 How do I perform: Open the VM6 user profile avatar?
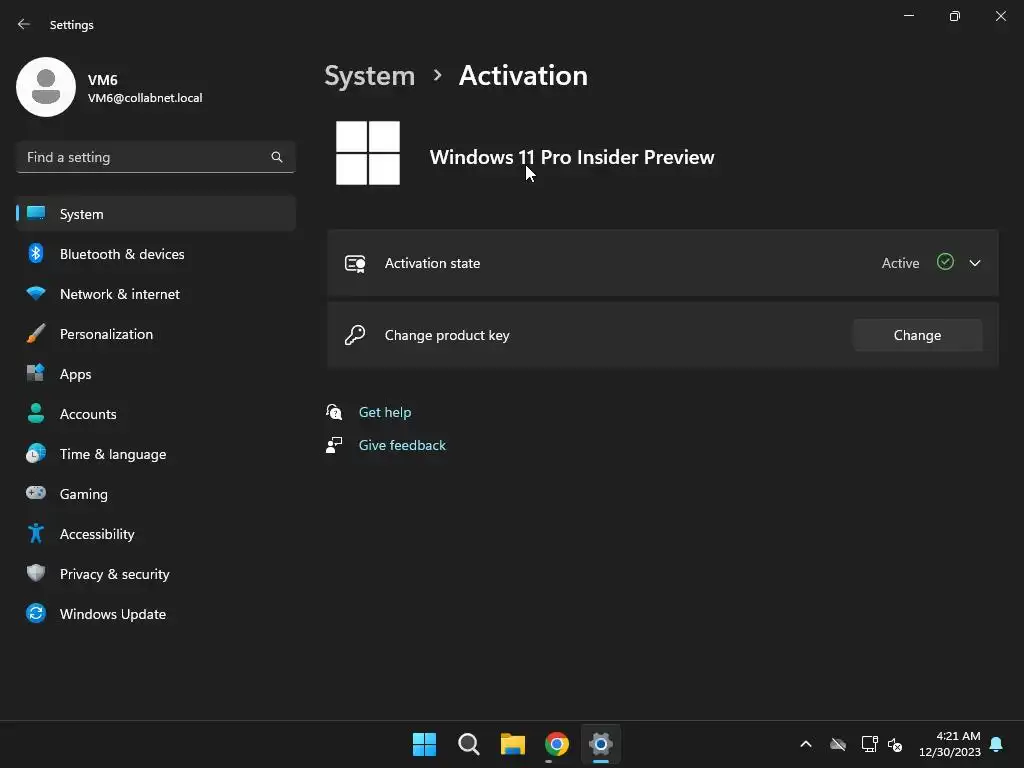pos(46,87)
